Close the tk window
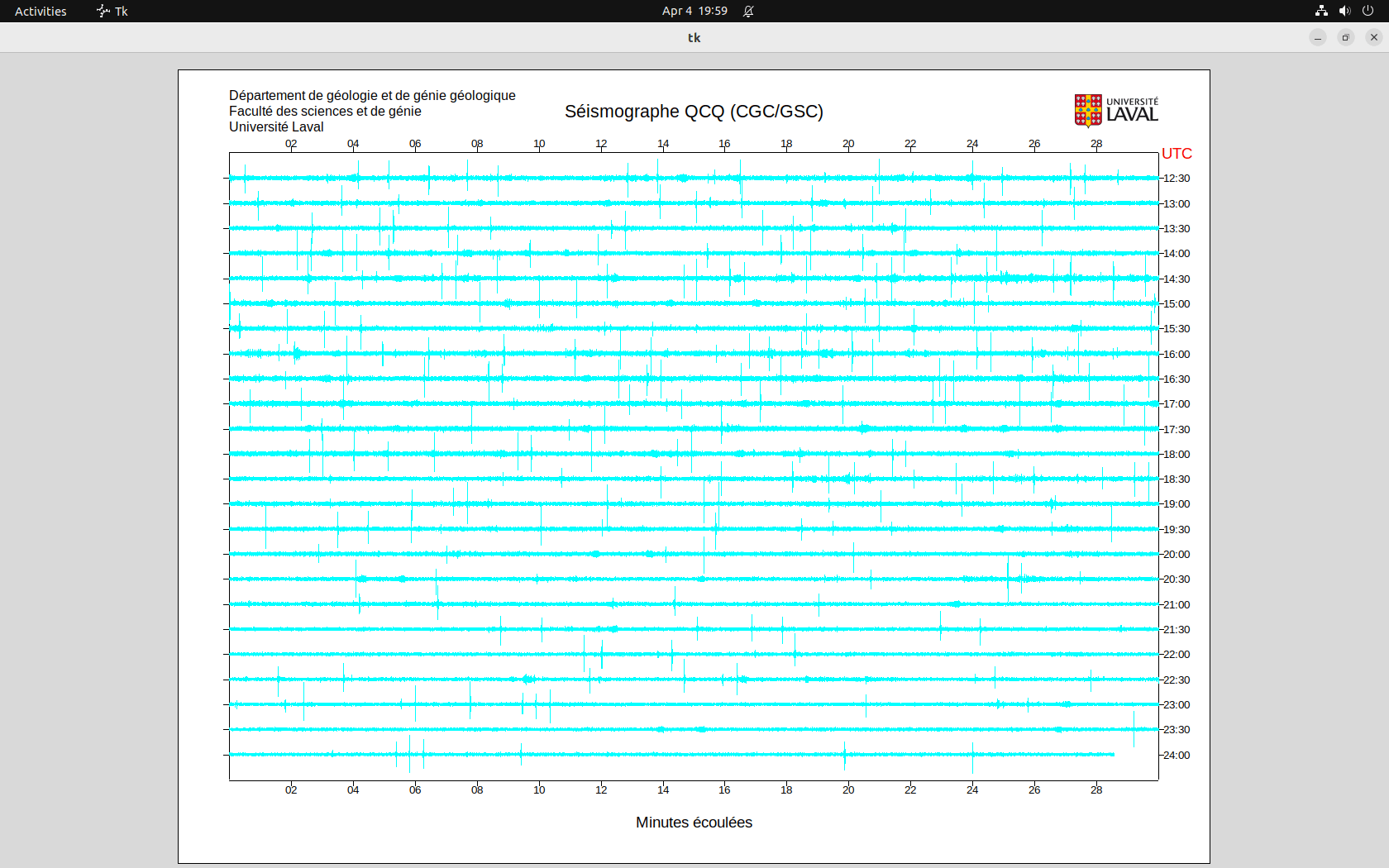The height and width of the screenshot is (868, 1389). click(x=1374, y=37)
